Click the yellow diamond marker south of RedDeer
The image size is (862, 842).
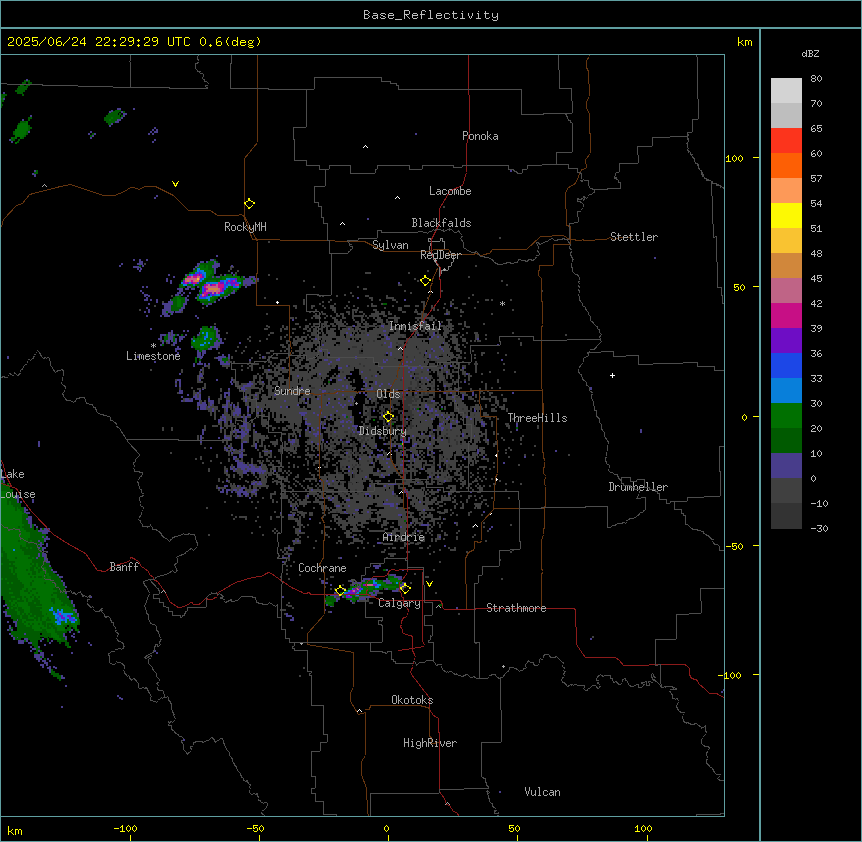pyautogui.click(x=426, y=281)
